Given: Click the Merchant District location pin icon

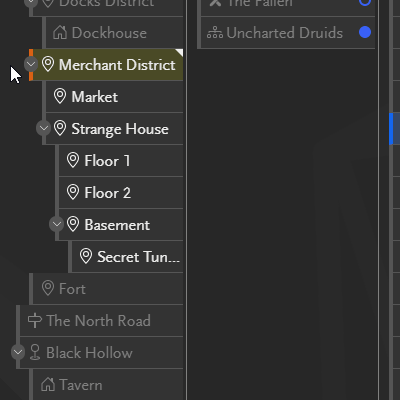Looking at the screenshot, I should click(x=48, y=64).
